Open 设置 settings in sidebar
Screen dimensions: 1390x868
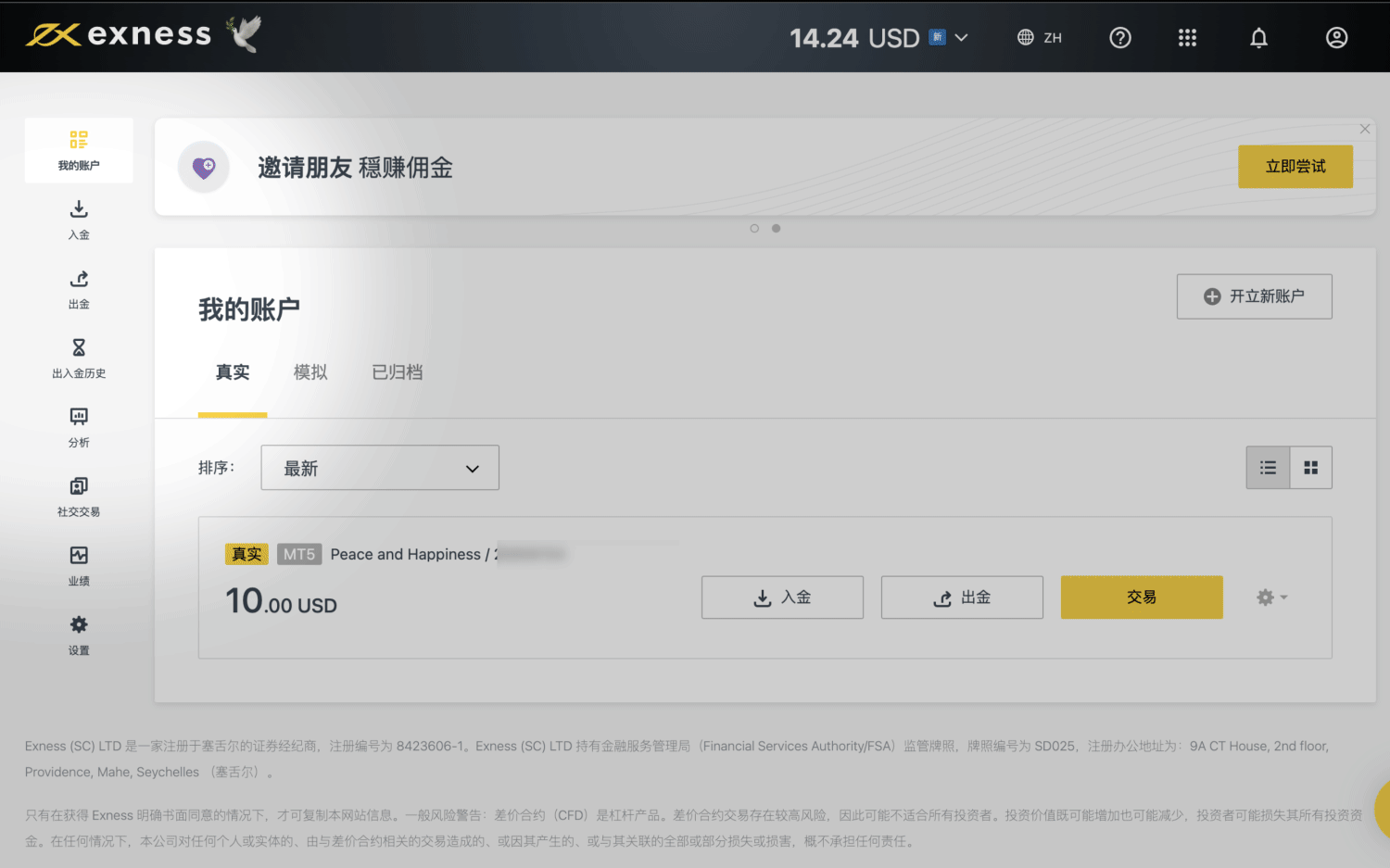coord(79,635)
